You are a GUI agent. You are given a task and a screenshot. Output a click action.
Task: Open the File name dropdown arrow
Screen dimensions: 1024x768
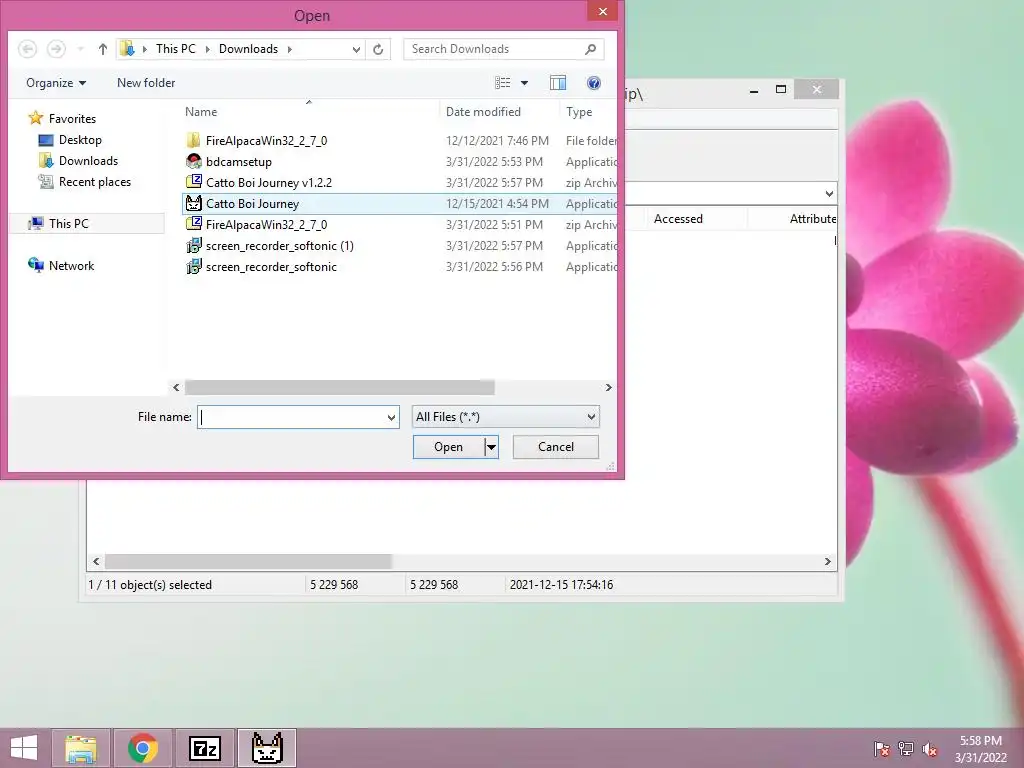tap(391, 417)
